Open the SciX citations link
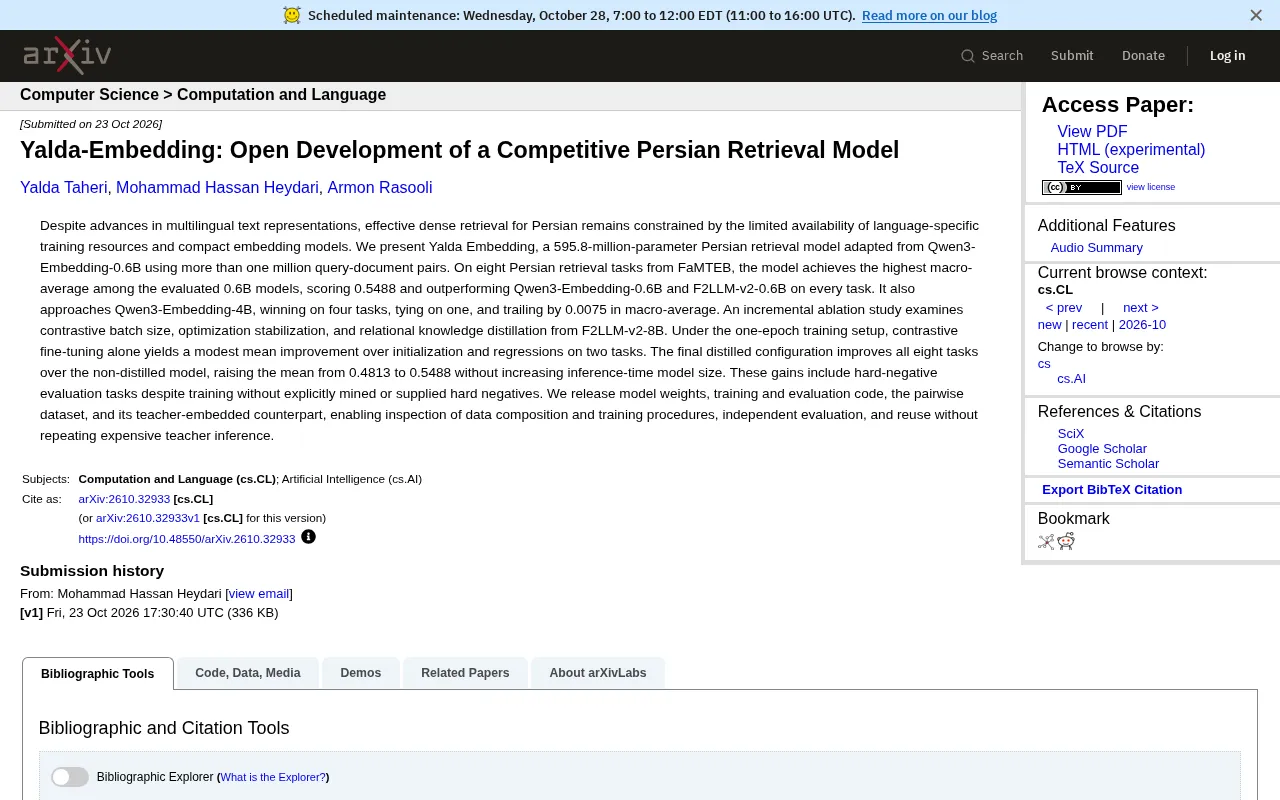1280x800 pixels. (x=1071, y=434)
